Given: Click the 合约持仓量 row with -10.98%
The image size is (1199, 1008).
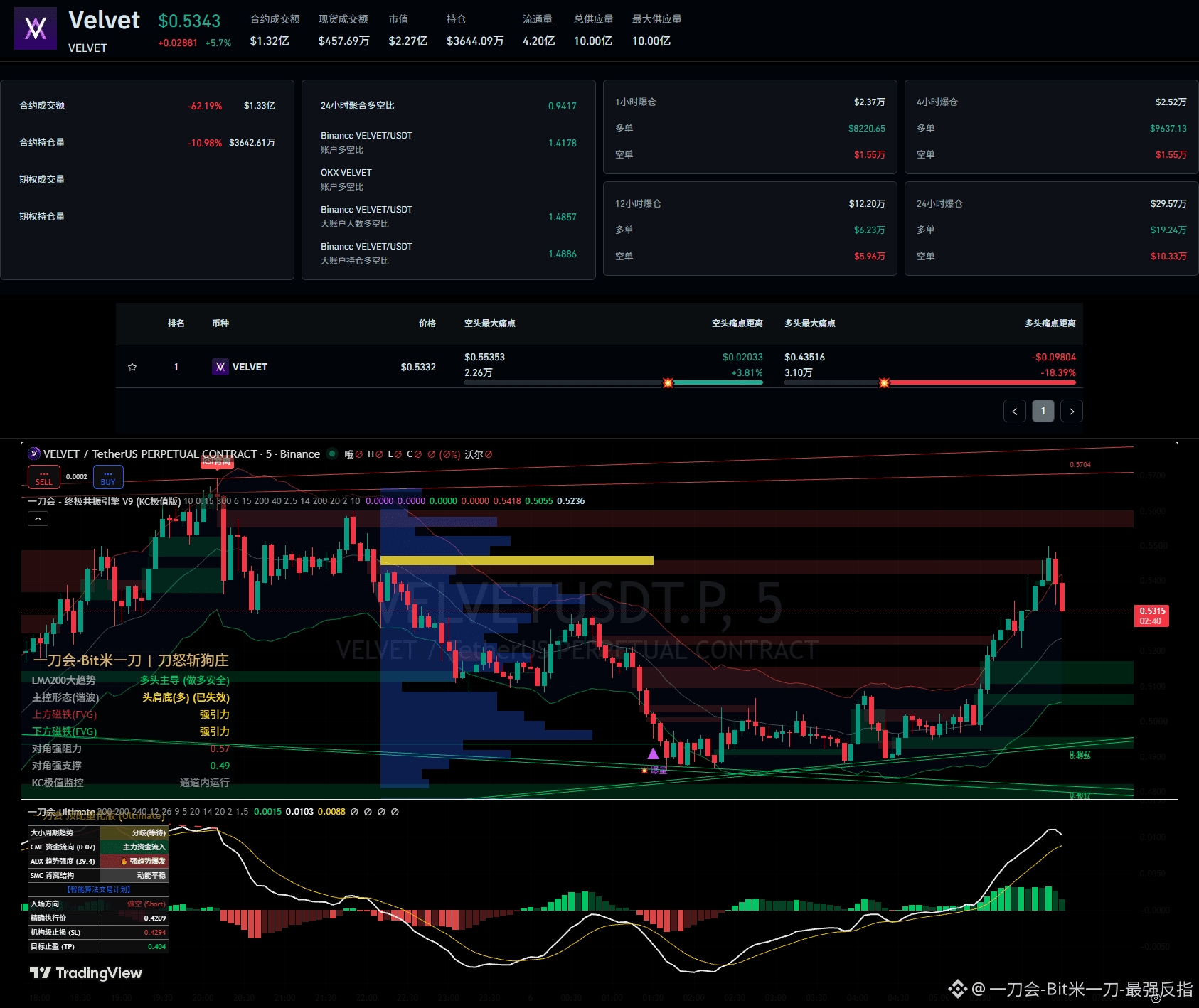Looking at the screenshot, I should [147, 143].
